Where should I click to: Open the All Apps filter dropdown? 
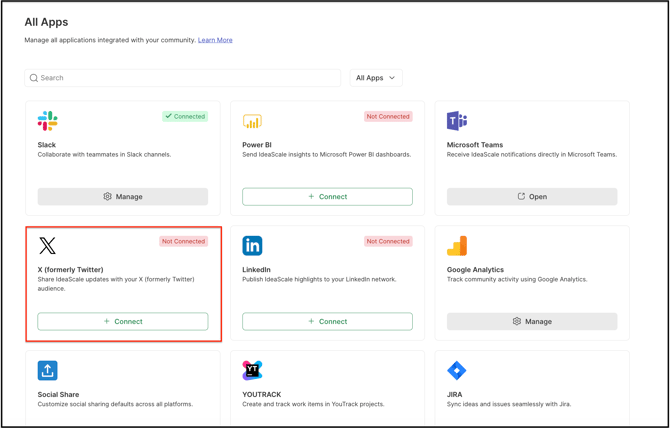[376, 78]
